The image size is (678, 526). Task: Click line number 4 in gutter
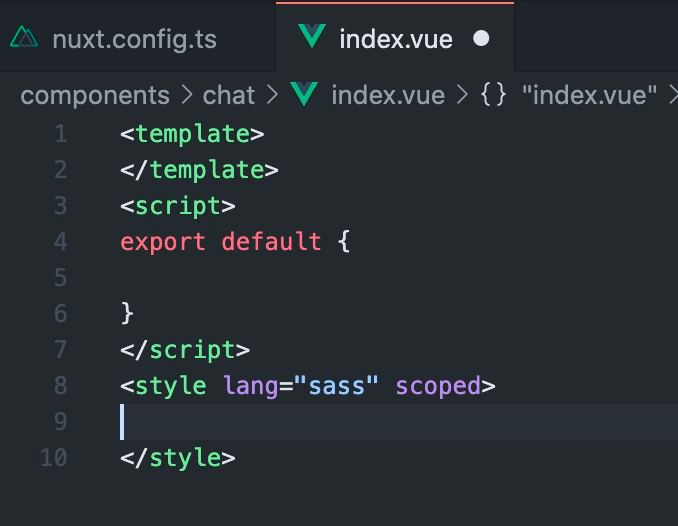tap(61, 241)
